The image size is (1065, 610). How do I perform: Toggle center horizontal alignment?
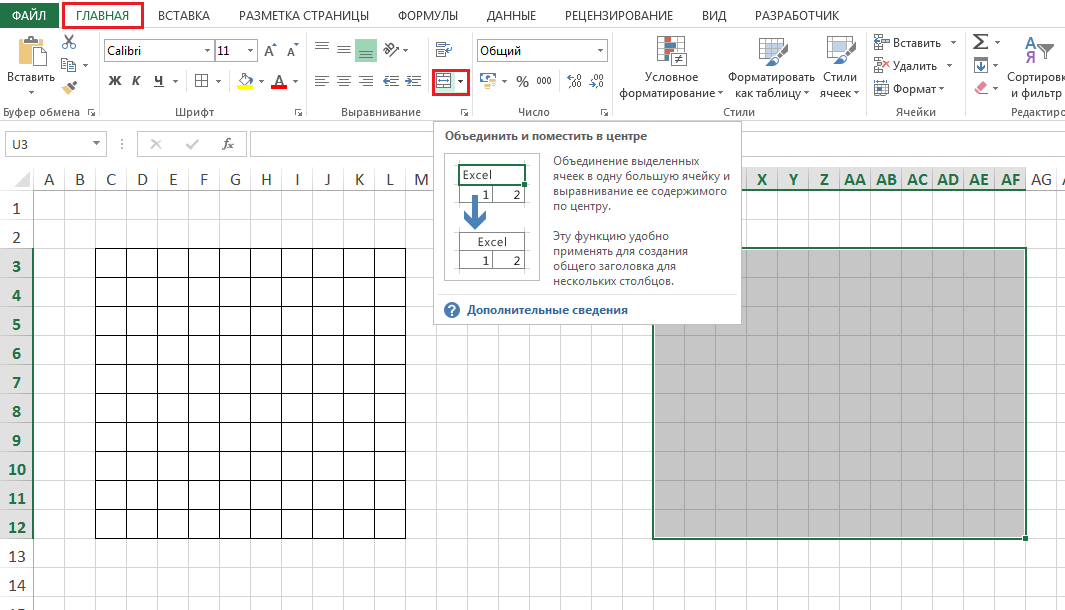343,81
